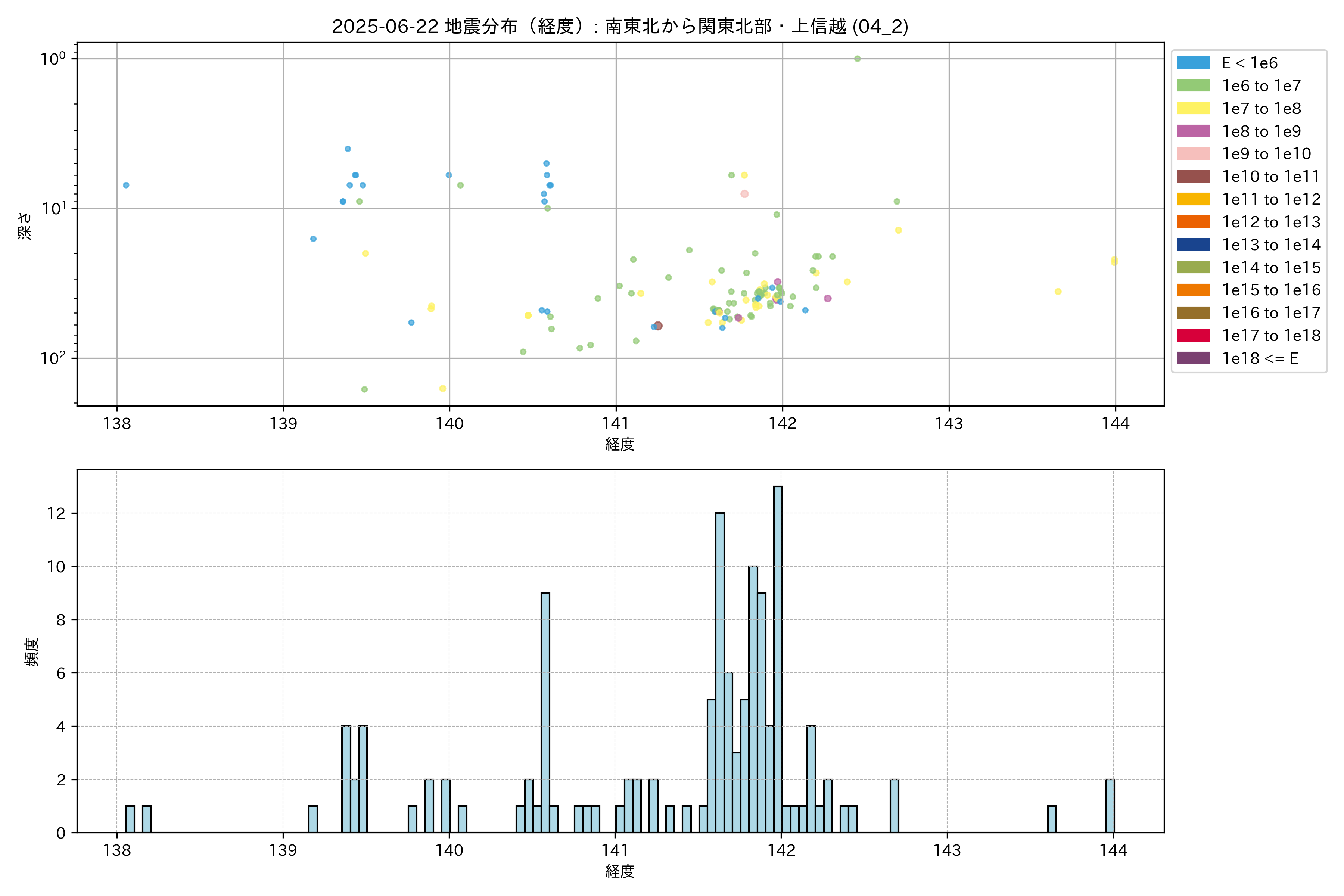Click the '深さ' y-axis label
This screenshot has width=1344, height=896.
coord(25,226)
